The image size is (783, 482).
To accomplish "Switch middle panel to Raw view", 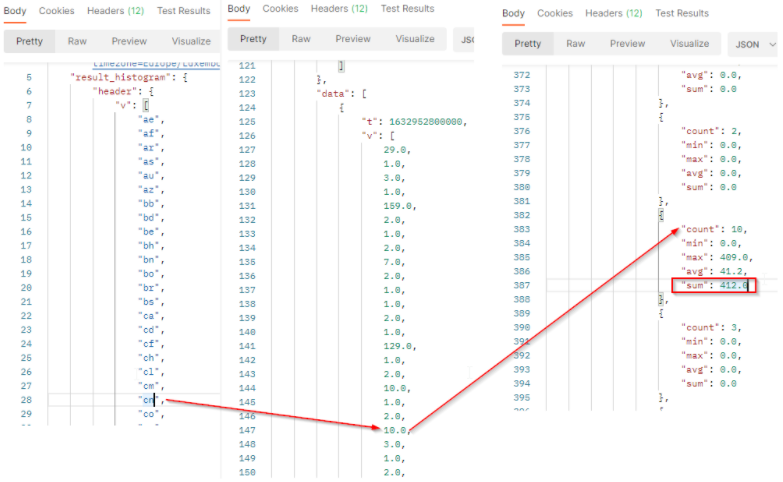I will tap(302, 39).
